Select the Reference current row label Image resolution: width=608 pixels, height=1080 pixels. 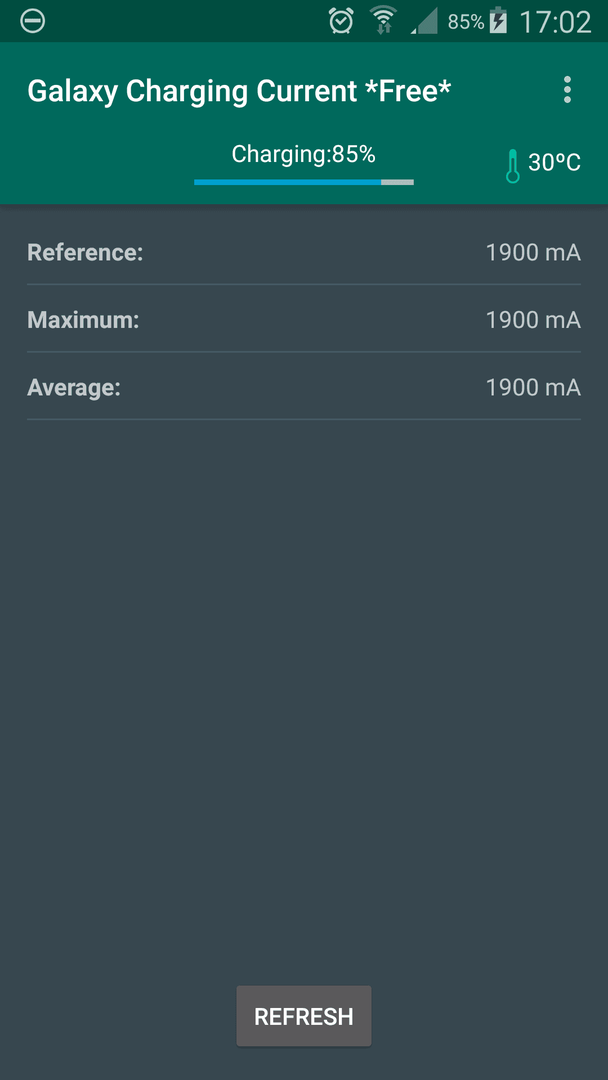[x=85, y=252]
